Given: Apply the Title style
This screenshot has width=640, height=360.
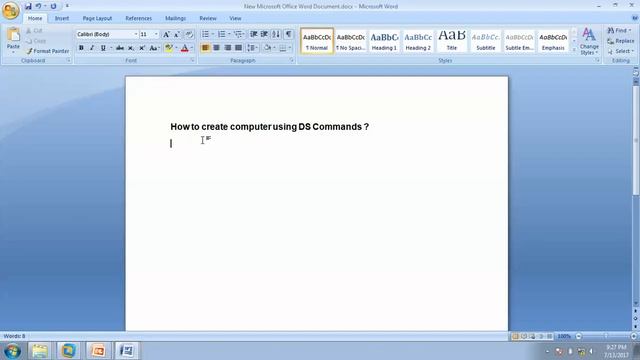Looking at the screenshot, I should 452,41.
